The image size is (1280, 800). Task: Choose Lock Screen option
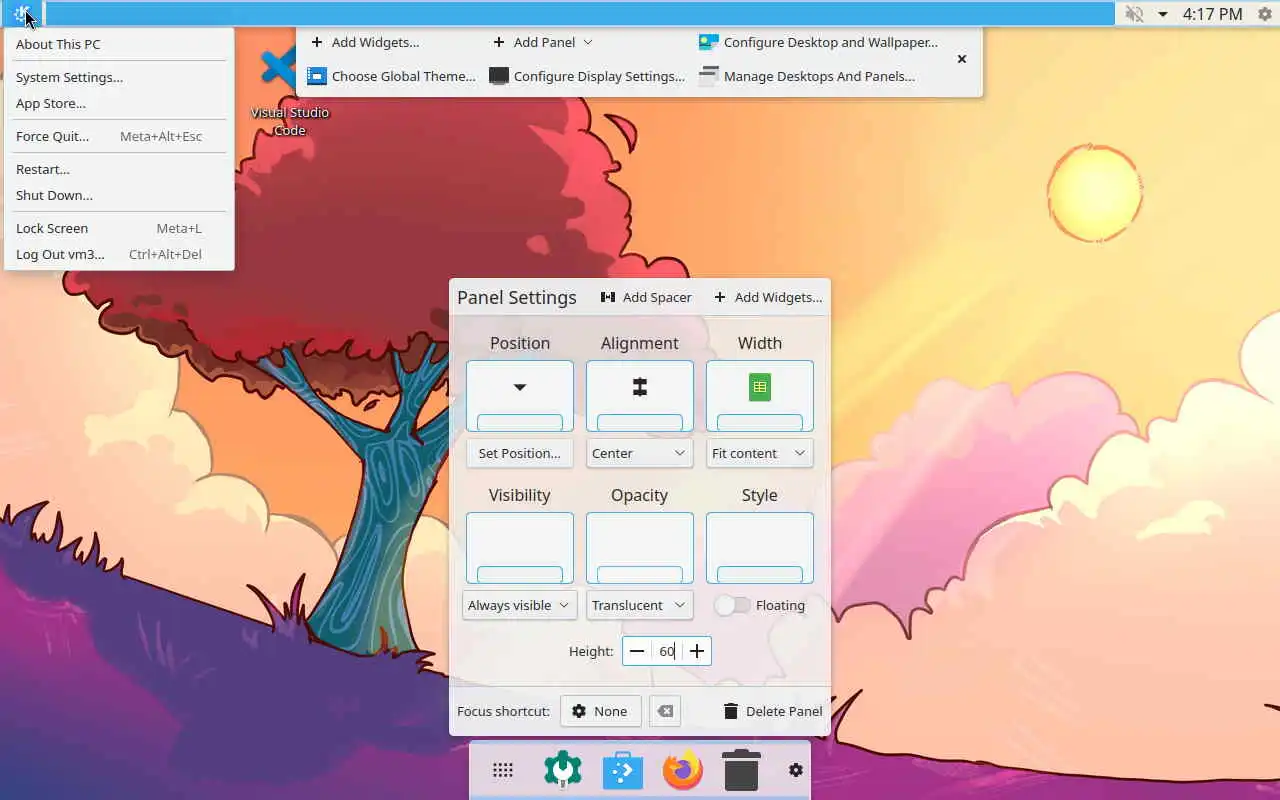[x=119, y=228]
